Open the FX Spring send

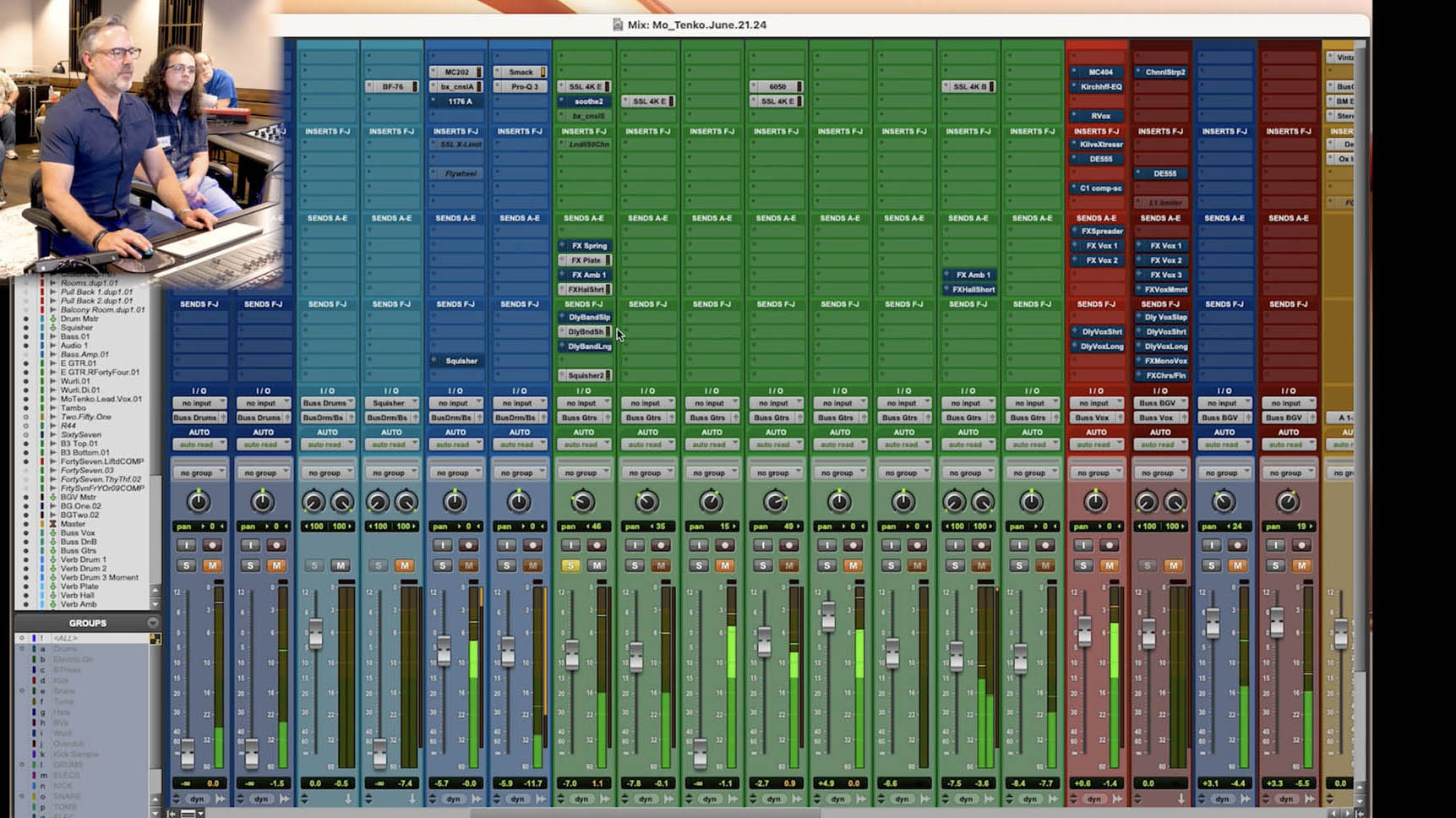pos(585,246)
